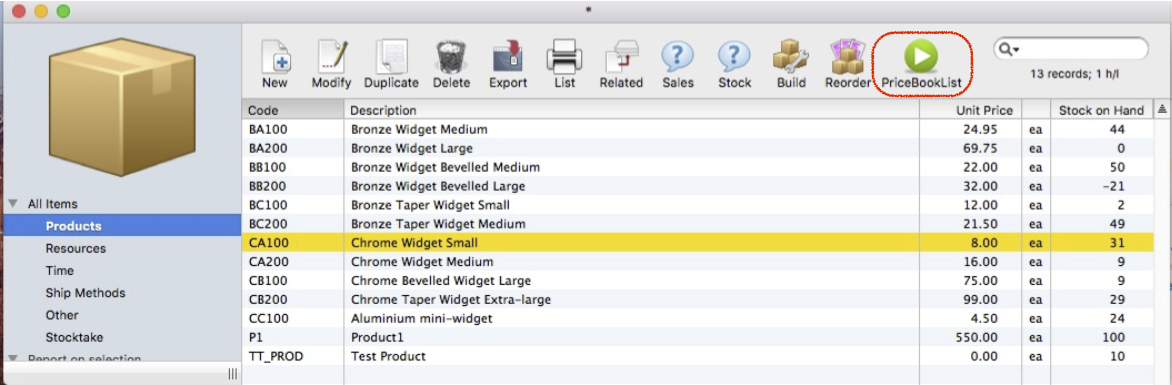Open the search field magnifier dropdown
Viewport: 1172px width, 385px height.
coord(1009,49)
